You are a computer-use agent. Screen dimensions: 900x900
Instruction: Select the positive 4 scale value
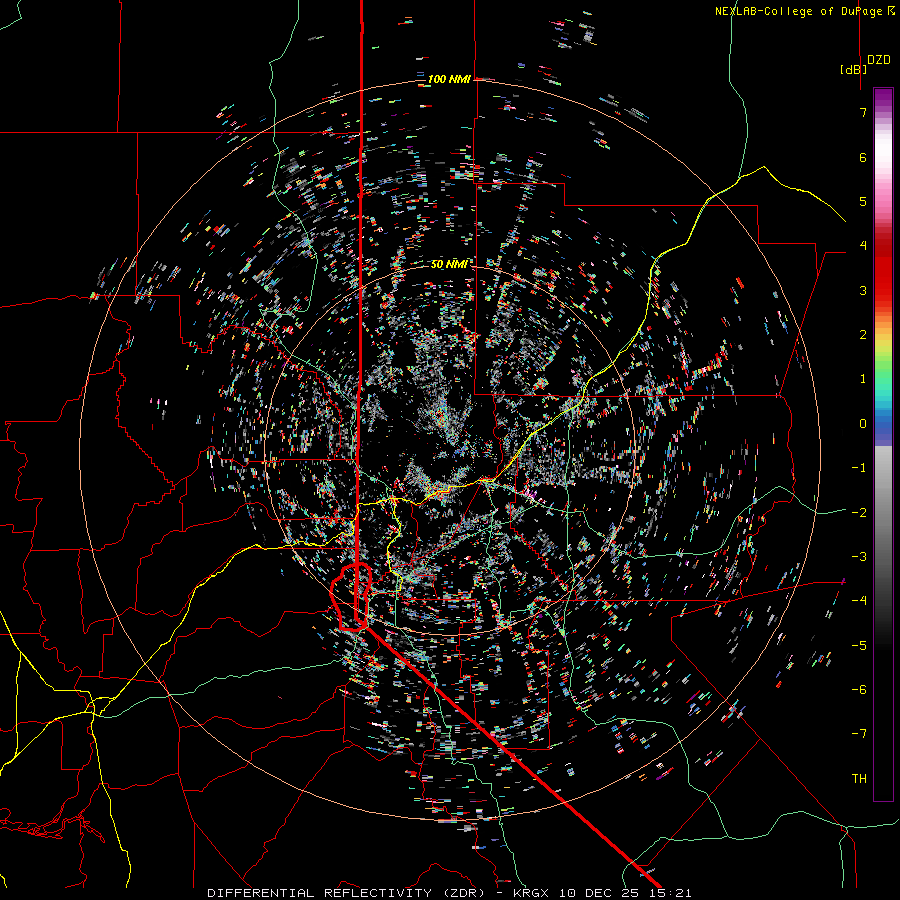tap(863, 246)
